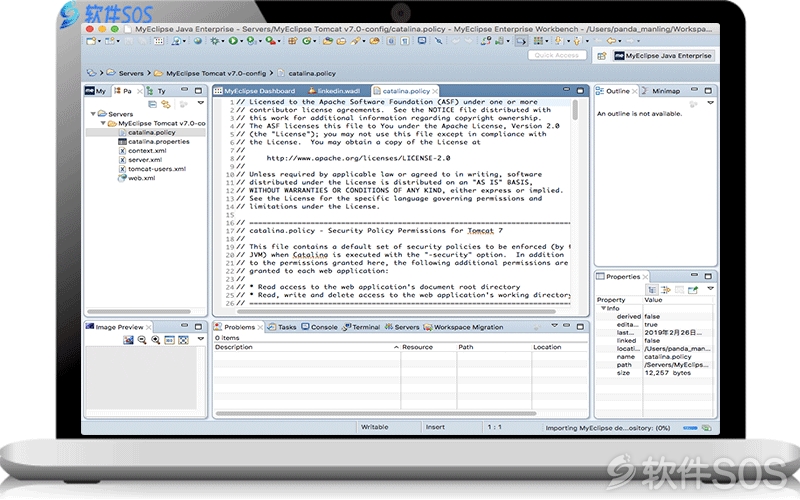
Task: Click the breadcrumb toggle toolbar icon
Action: point(521,41)
